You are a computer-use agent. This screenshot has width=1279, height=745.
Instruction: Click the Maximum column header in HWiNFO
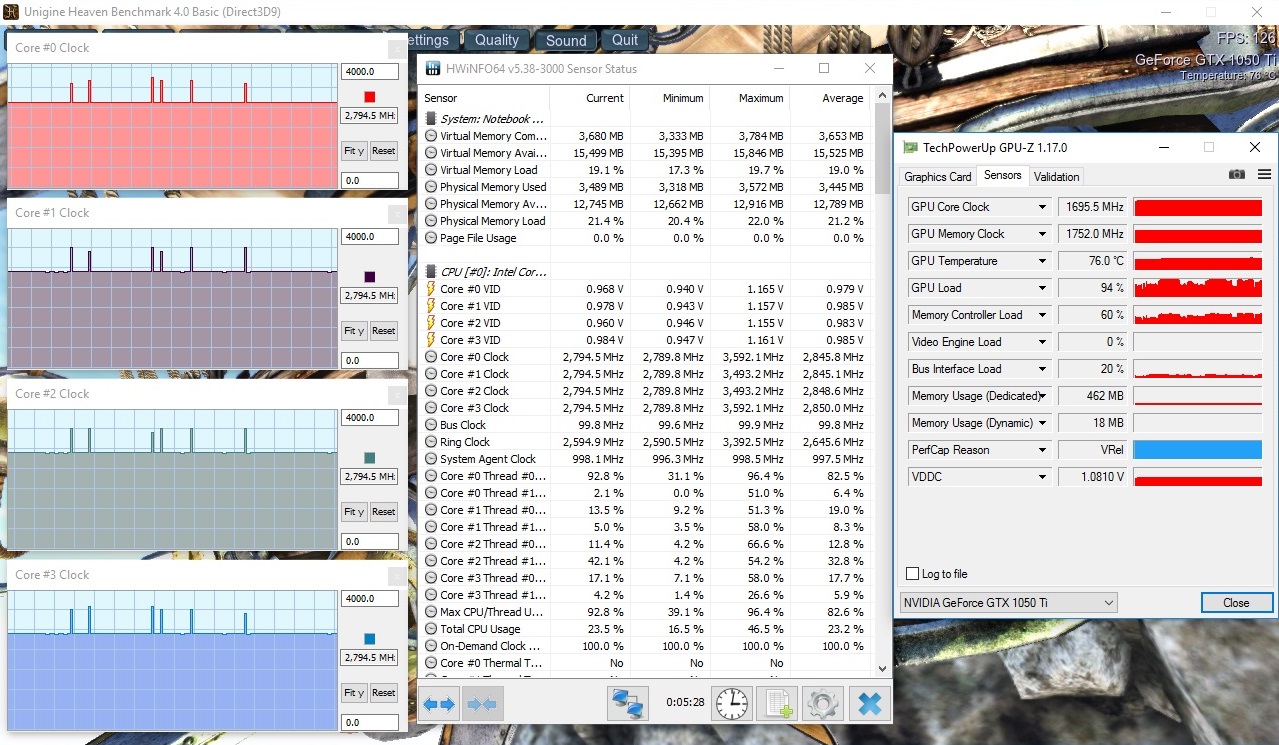(x=749, y=98)
